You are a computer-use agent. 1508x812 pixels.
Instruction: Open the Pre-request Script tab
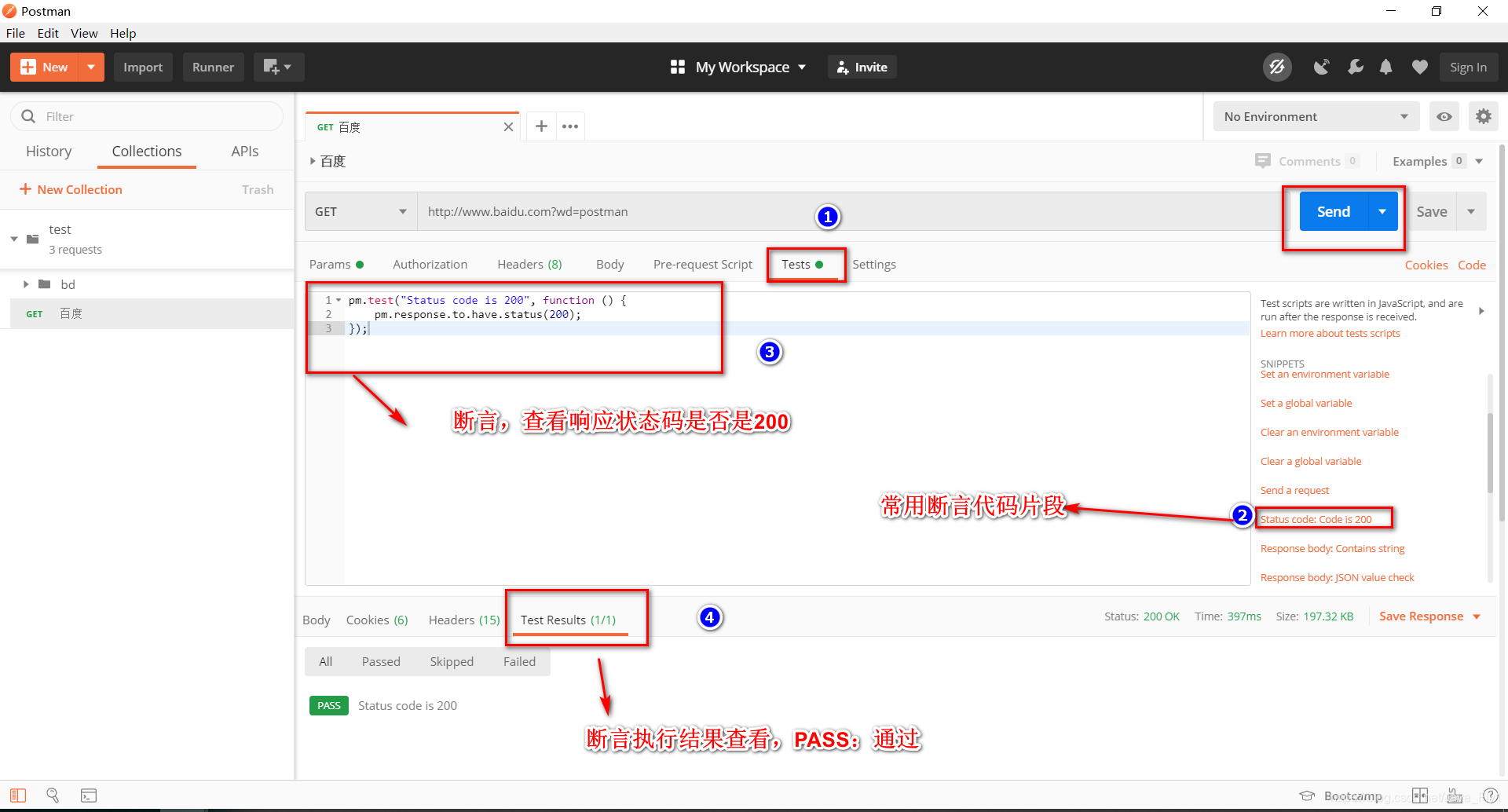pos(702,265)
